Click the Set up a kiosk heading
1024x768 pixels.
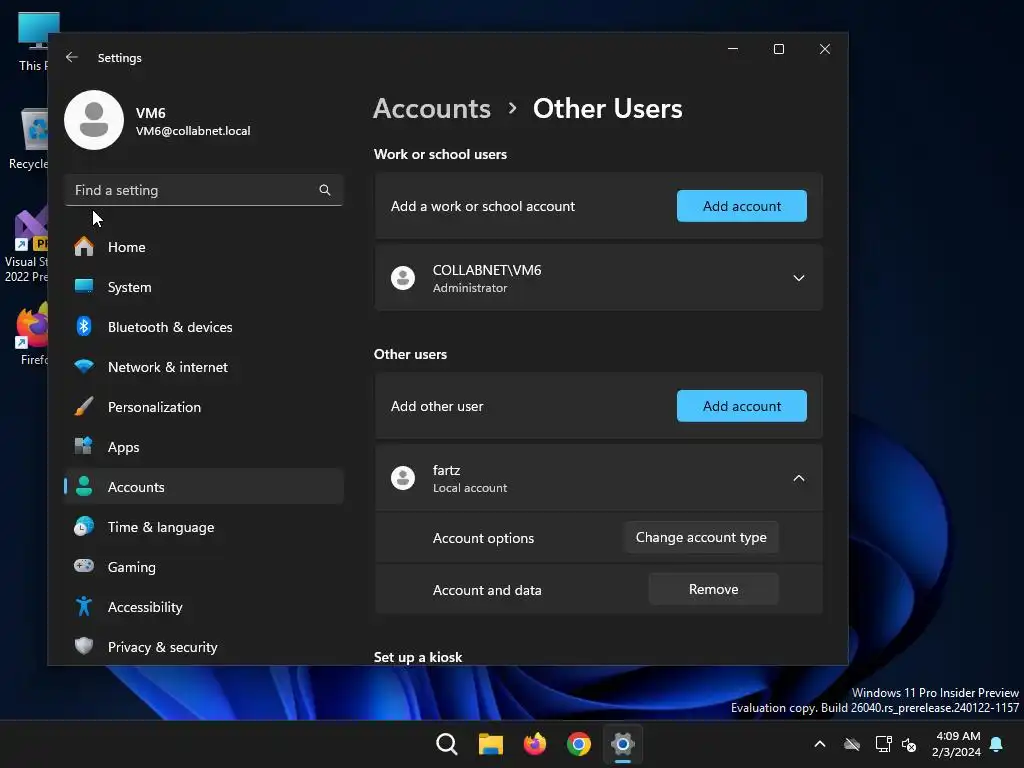click(x=418, y=657)
